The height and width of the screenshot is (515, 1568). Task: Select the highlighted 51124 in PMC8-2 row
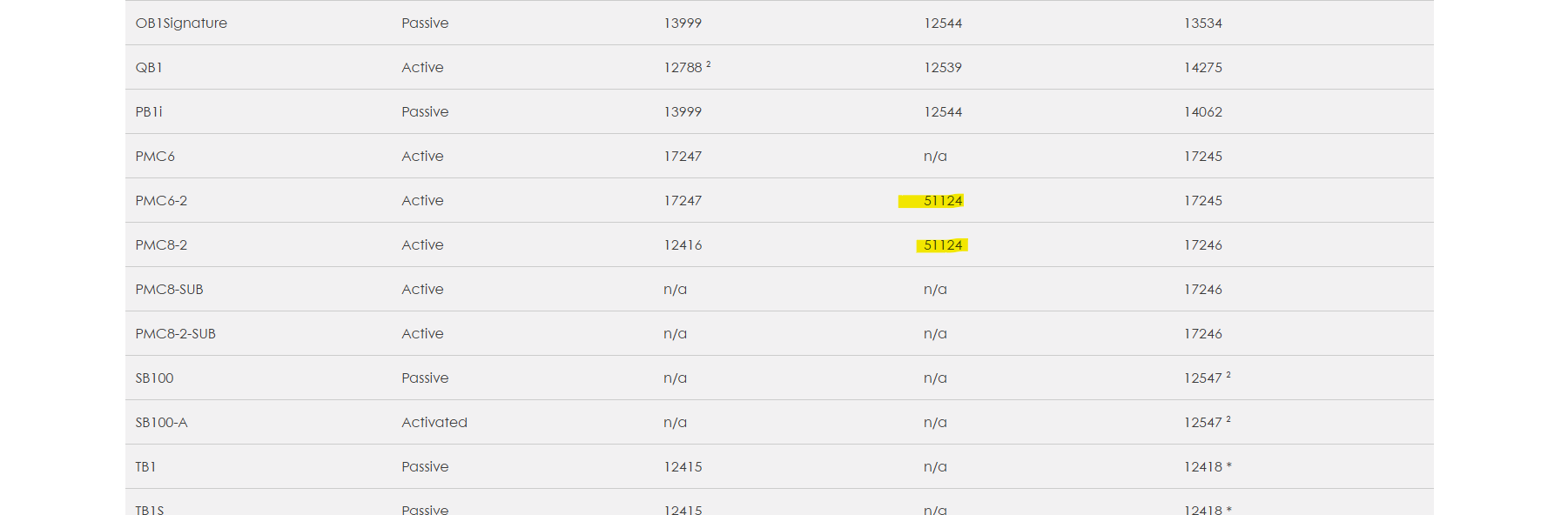tap(943, 245)
